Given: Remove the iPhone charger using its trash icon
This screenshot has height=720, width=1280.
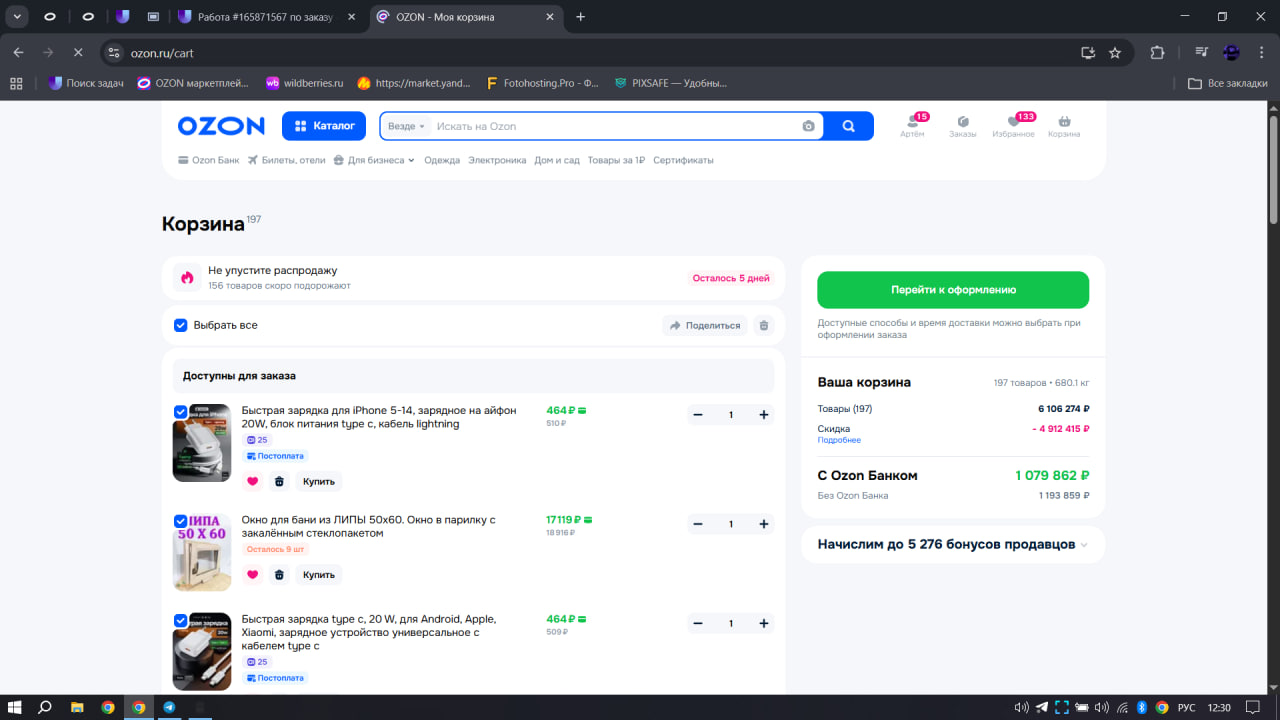Looking at the screenshot, I should (279, 481).
